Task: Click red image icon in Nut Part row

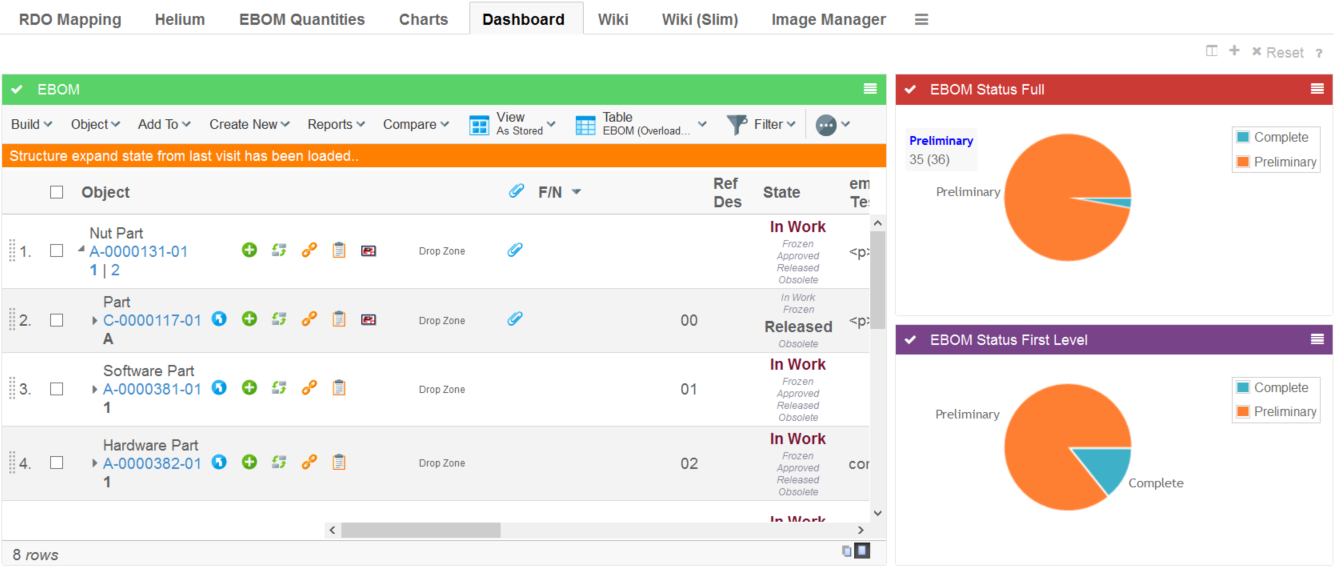Action: pos(368,250)
